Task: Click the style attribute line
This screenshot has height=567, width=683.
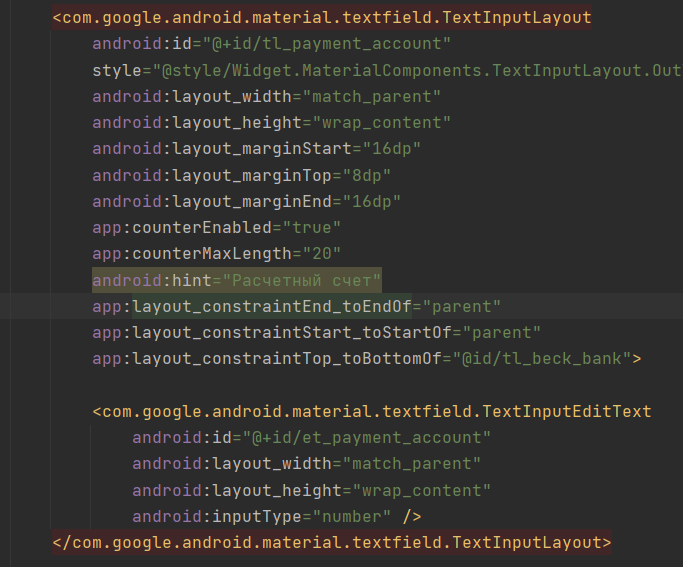Action: (387, 71)
